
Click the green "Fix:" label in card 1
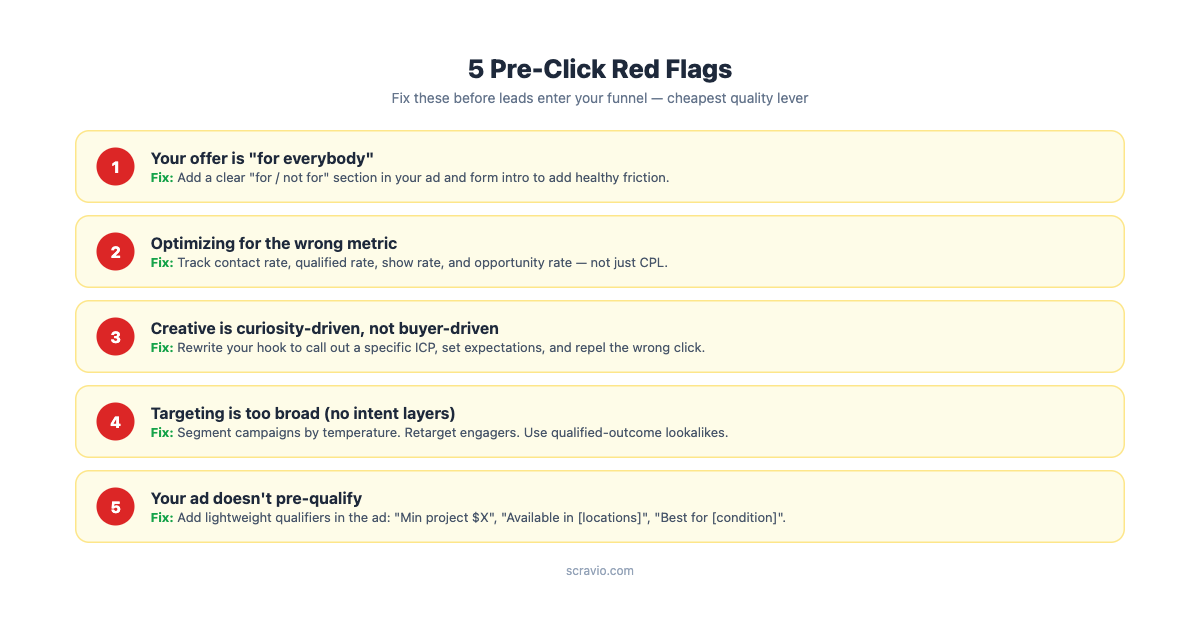pos(162,178)
